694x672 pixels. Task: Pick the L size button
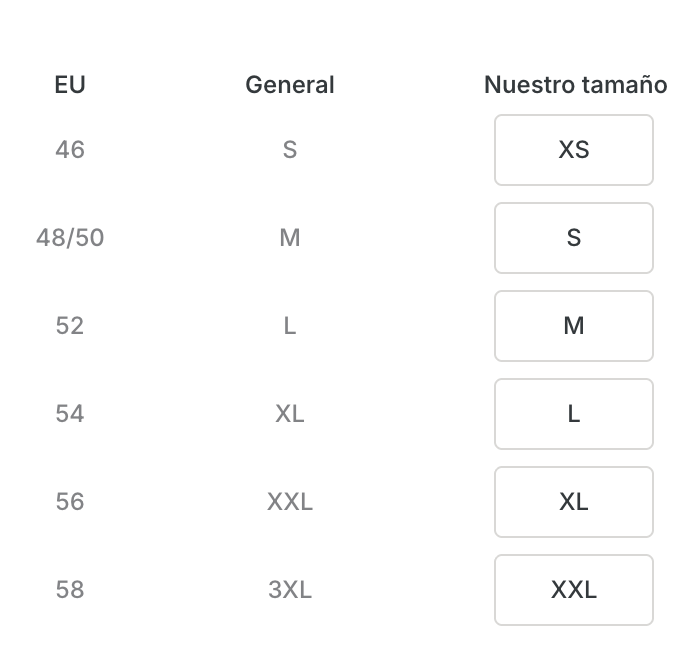[574, 414]
